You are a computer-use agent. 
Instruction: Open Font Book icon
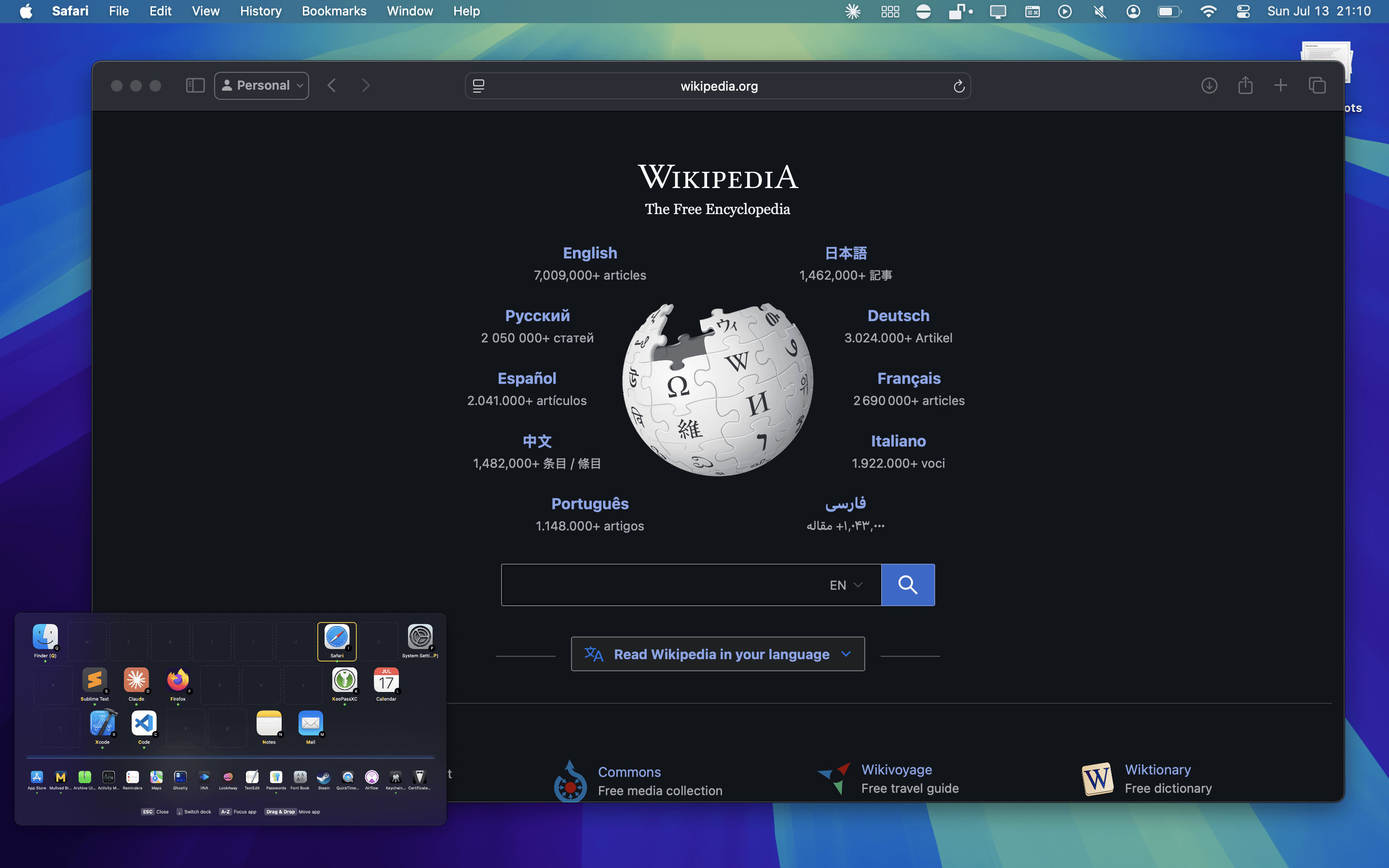[300, 777]
